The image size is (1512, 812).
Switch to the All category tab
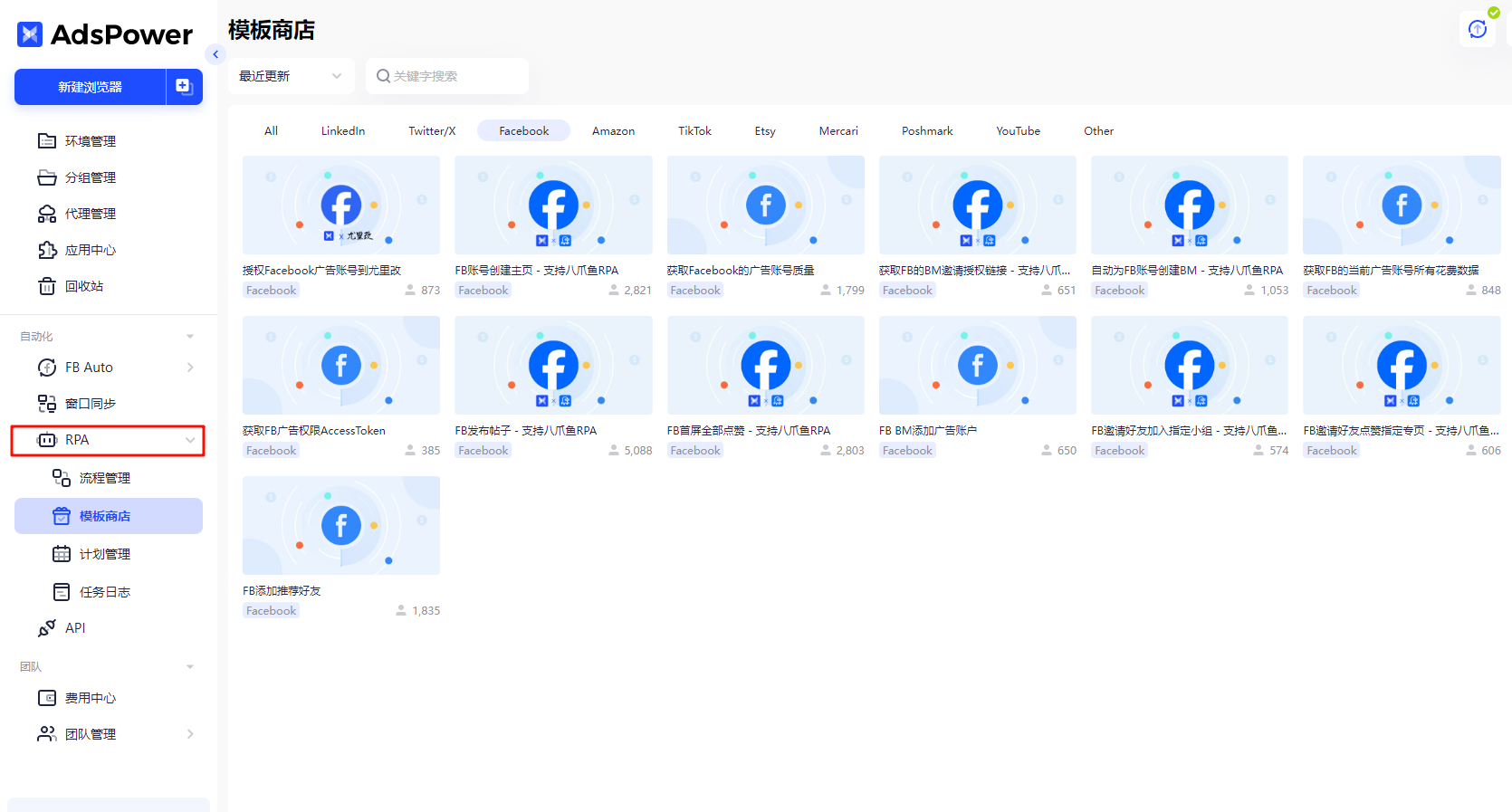pos(271,130)
